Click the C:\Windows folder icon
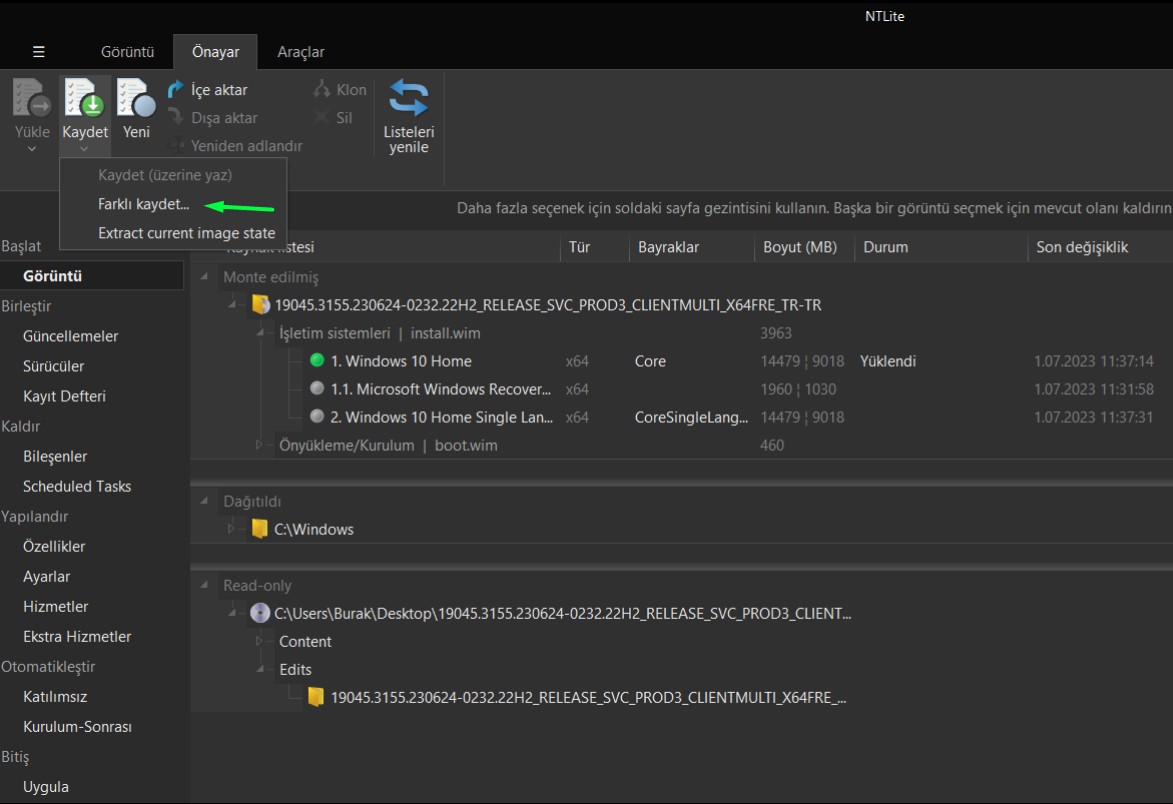This screenshot has height=804, width=1173. [x=260, y=529]
